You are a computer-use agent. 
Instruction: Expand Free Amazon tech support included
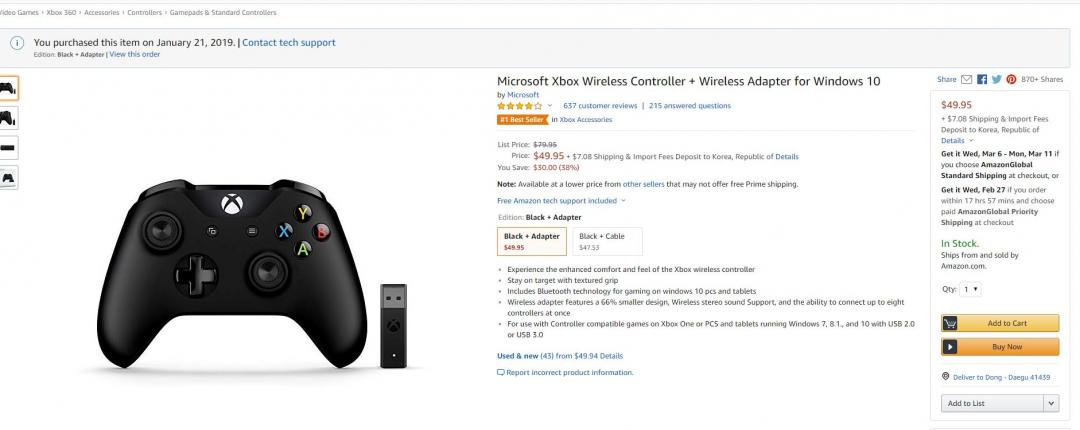tap(623, 200)
